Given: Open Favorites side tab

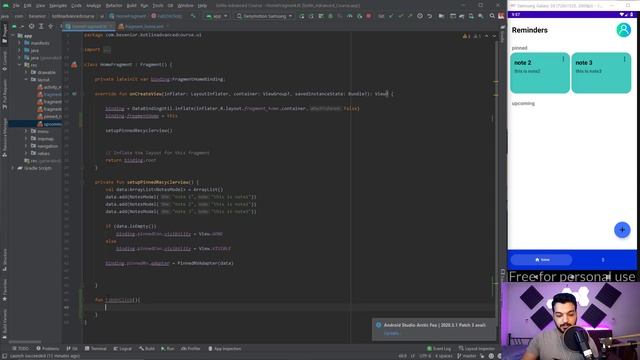Looking at the screenshot, I should pos(4,290).
